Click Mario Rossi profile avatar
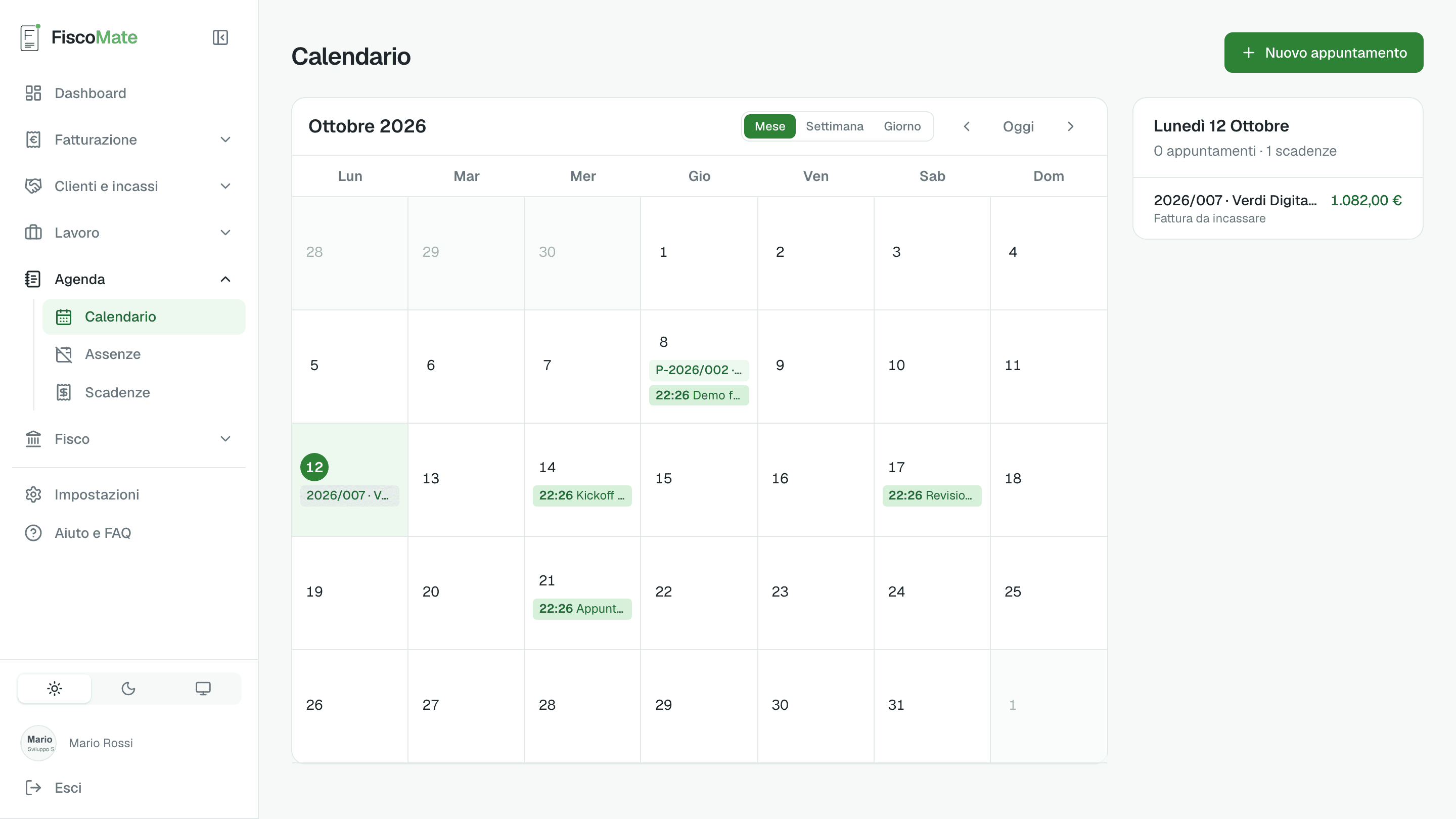The width and height of the screenshot is (1456, 819). click(38, 743)
